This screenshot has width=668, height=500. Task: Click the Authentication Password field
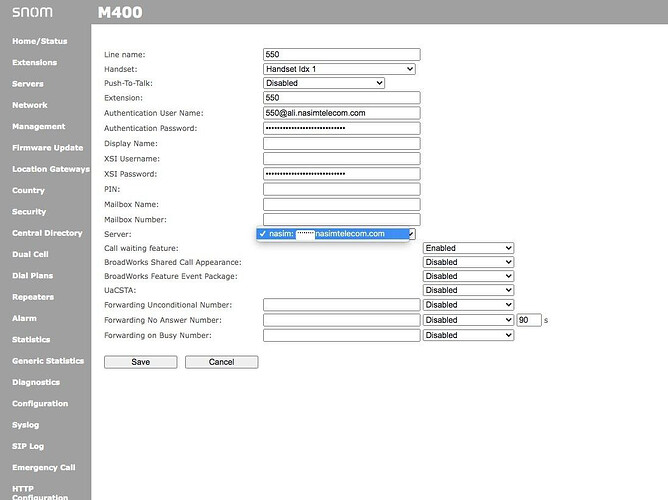342,128
